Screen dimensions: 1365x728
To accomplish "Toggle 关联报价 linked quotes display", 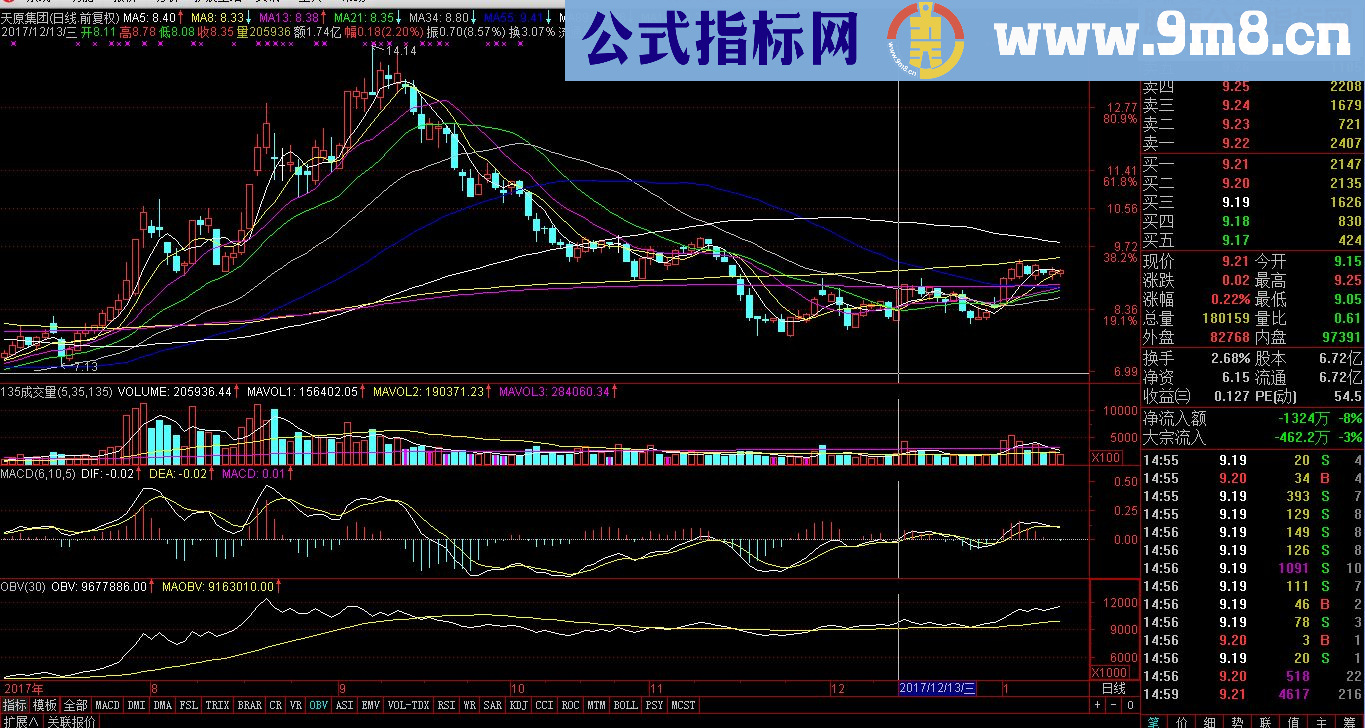I will (x=70, y=719).
